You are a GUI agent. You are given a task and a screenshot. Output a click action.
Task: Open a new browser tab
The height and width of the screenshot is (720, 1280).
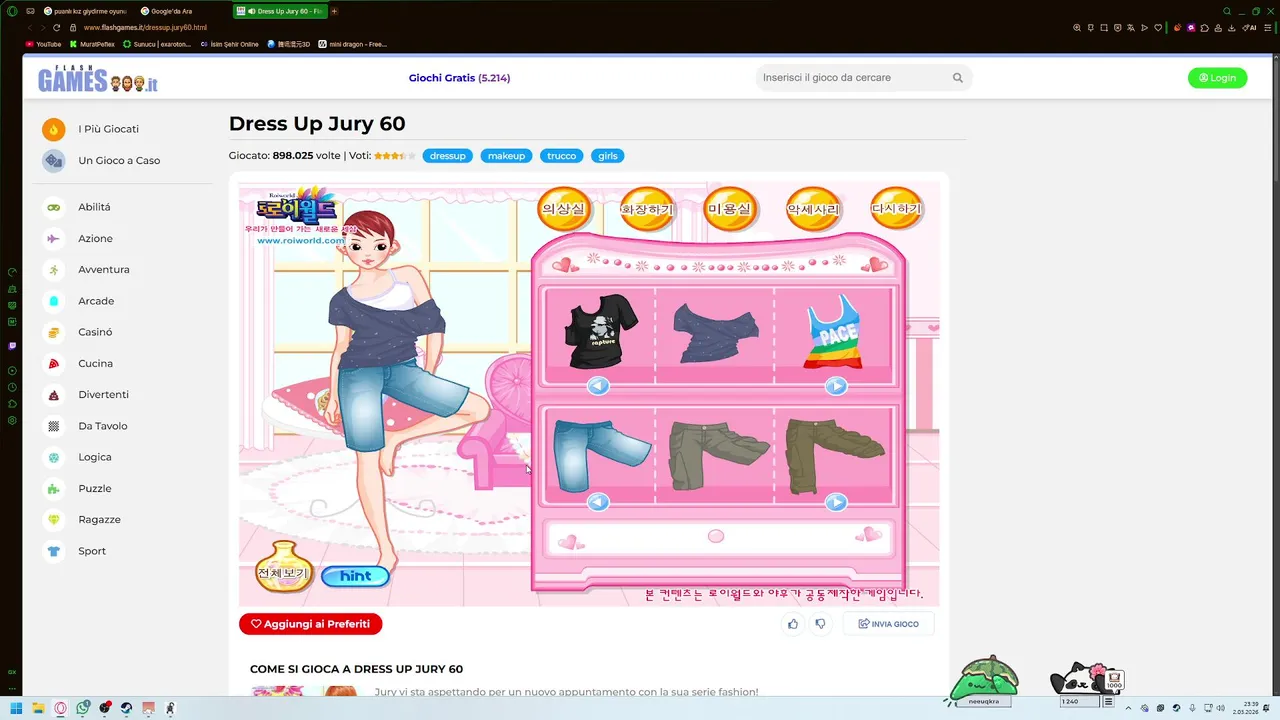point(334,11)
